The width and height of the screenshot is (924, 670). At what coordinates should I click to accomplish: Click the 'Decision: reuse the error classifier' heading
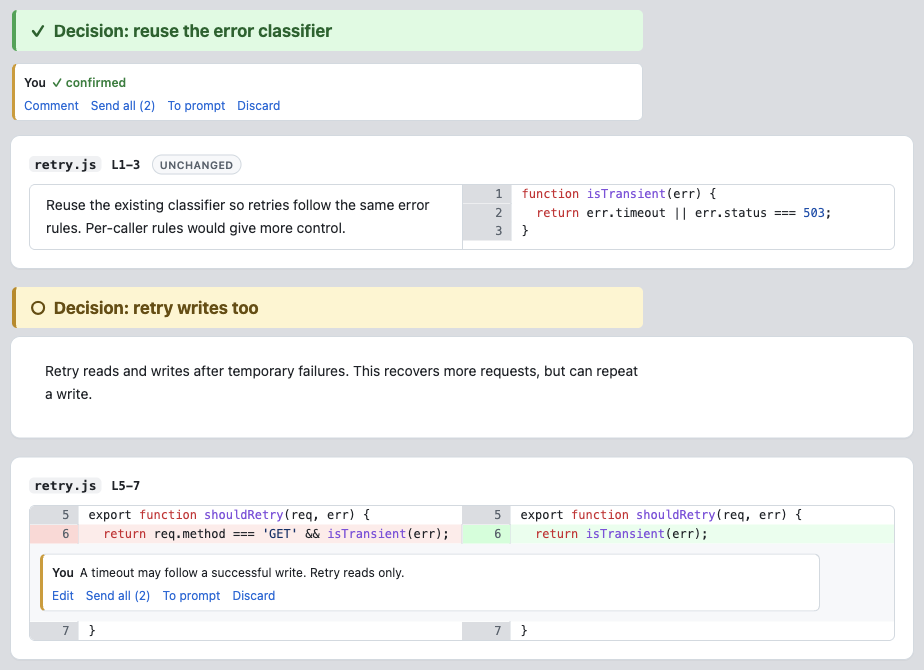point(193,31)
